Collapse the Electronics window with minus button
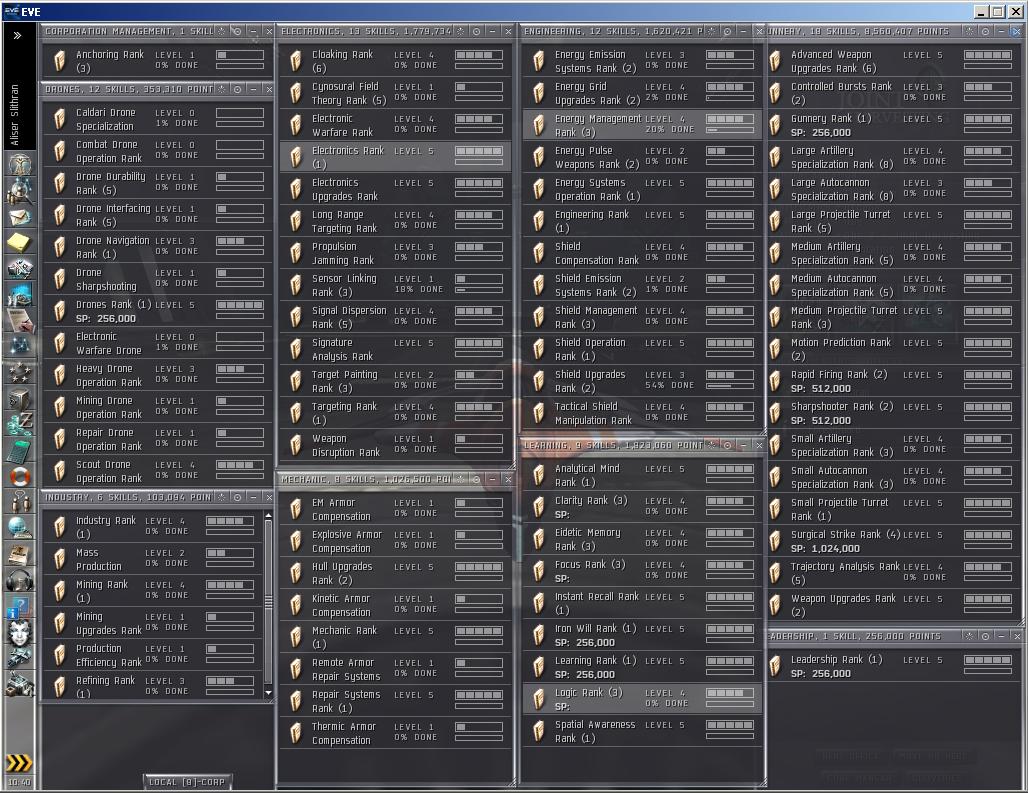Viewport: 1028px width, 793px height. [492, 31]
